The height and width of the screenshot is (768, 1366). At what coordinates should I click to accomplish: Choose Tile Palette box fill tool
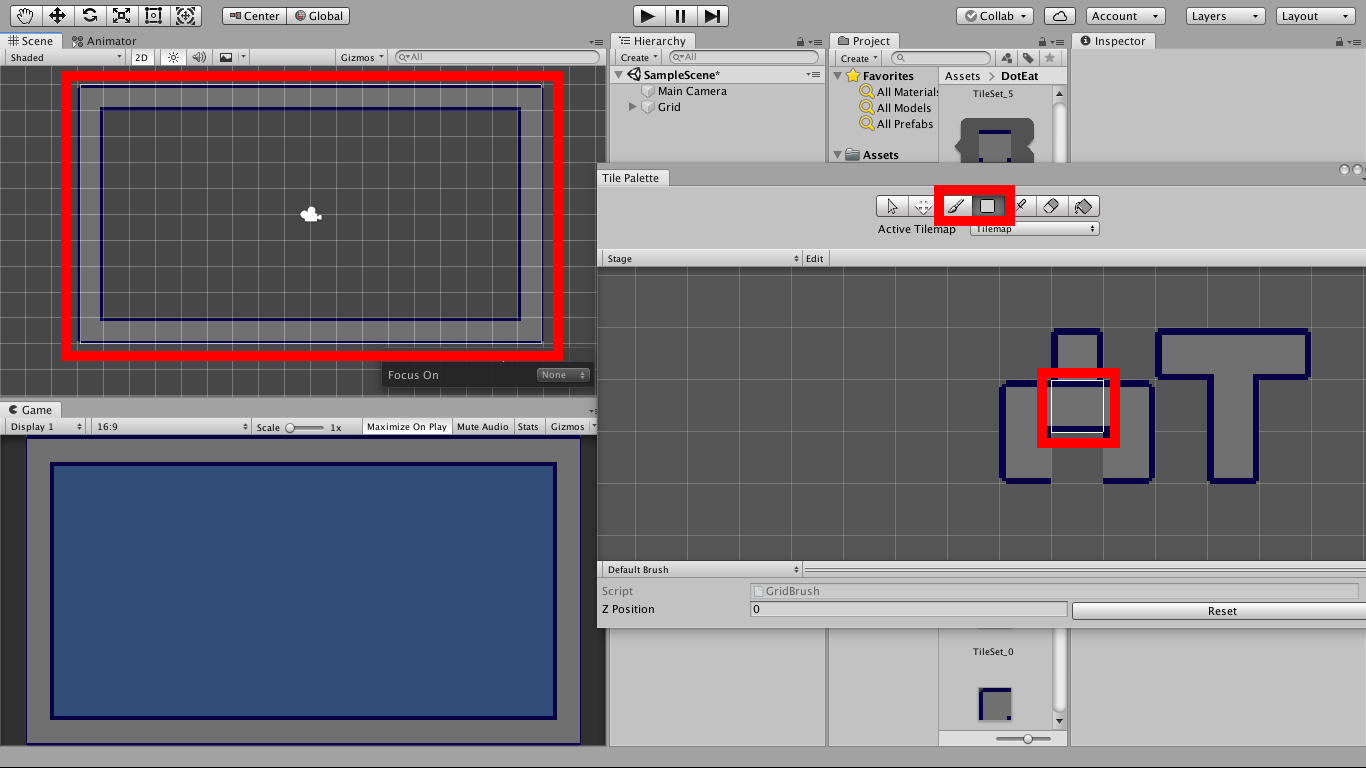tap(987, 206)
